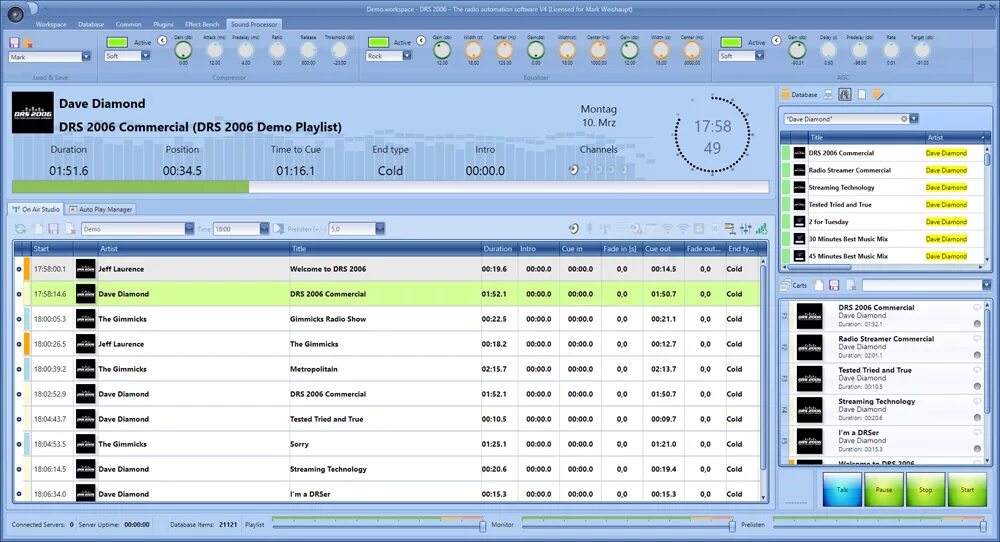Click the blank page icon in Database bar
Image resolution: width=1000 pixels, height=542 pixels.
(862, 94)
